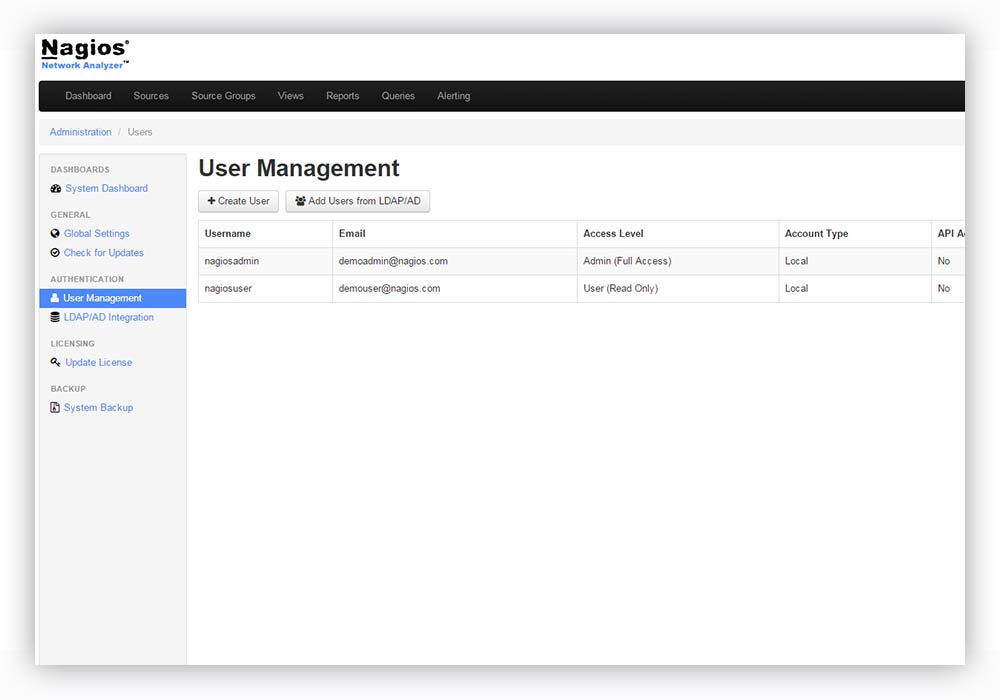Open the Update License page
This screenshot has width=1000, height=700.
click(99, 363)
